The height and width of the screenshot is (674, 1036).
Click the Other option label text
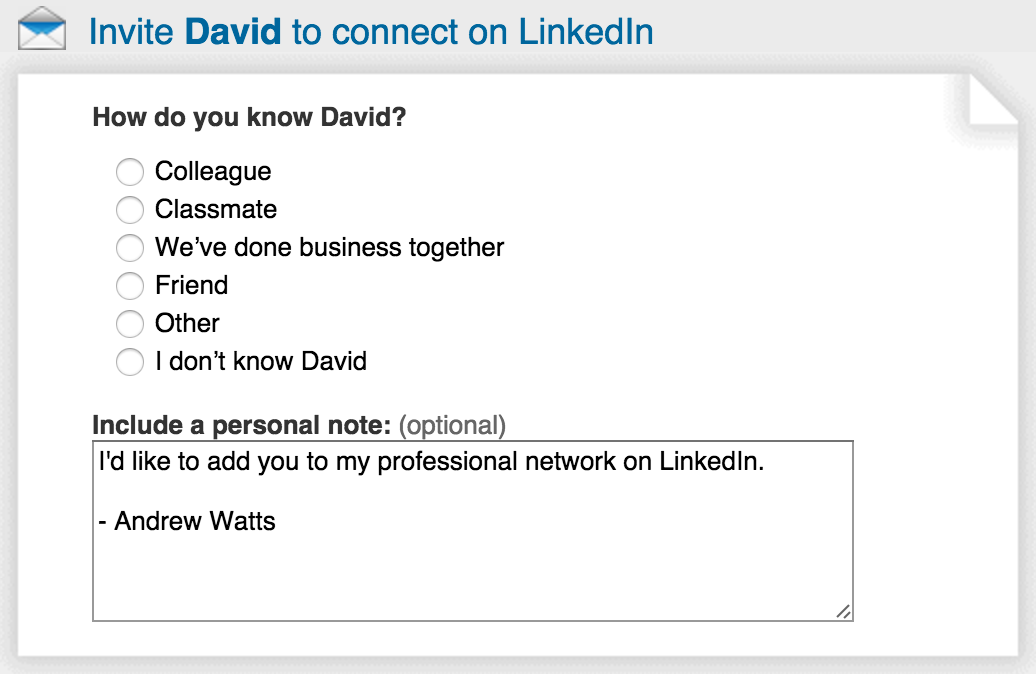click(x=187, y=324)
